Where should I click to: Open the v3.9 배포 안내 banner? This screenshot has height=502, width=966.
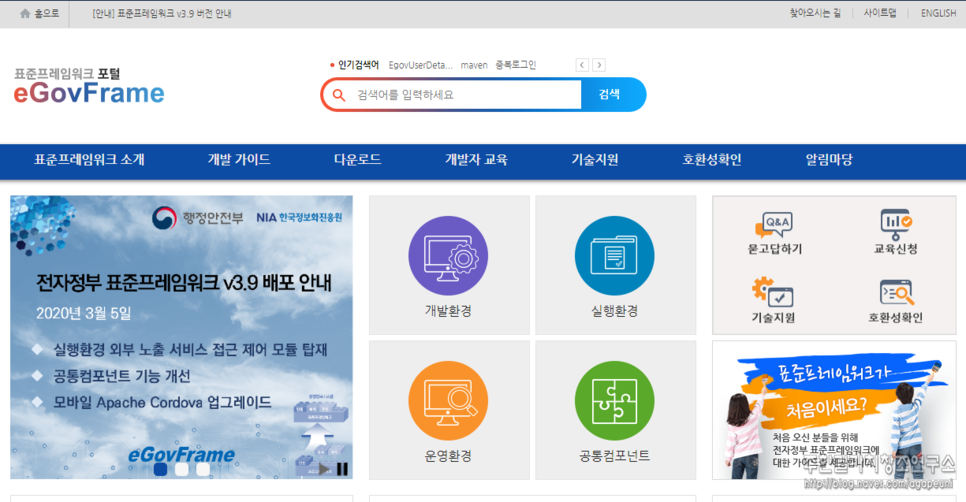pyautogui.click(x=181, y=337)
